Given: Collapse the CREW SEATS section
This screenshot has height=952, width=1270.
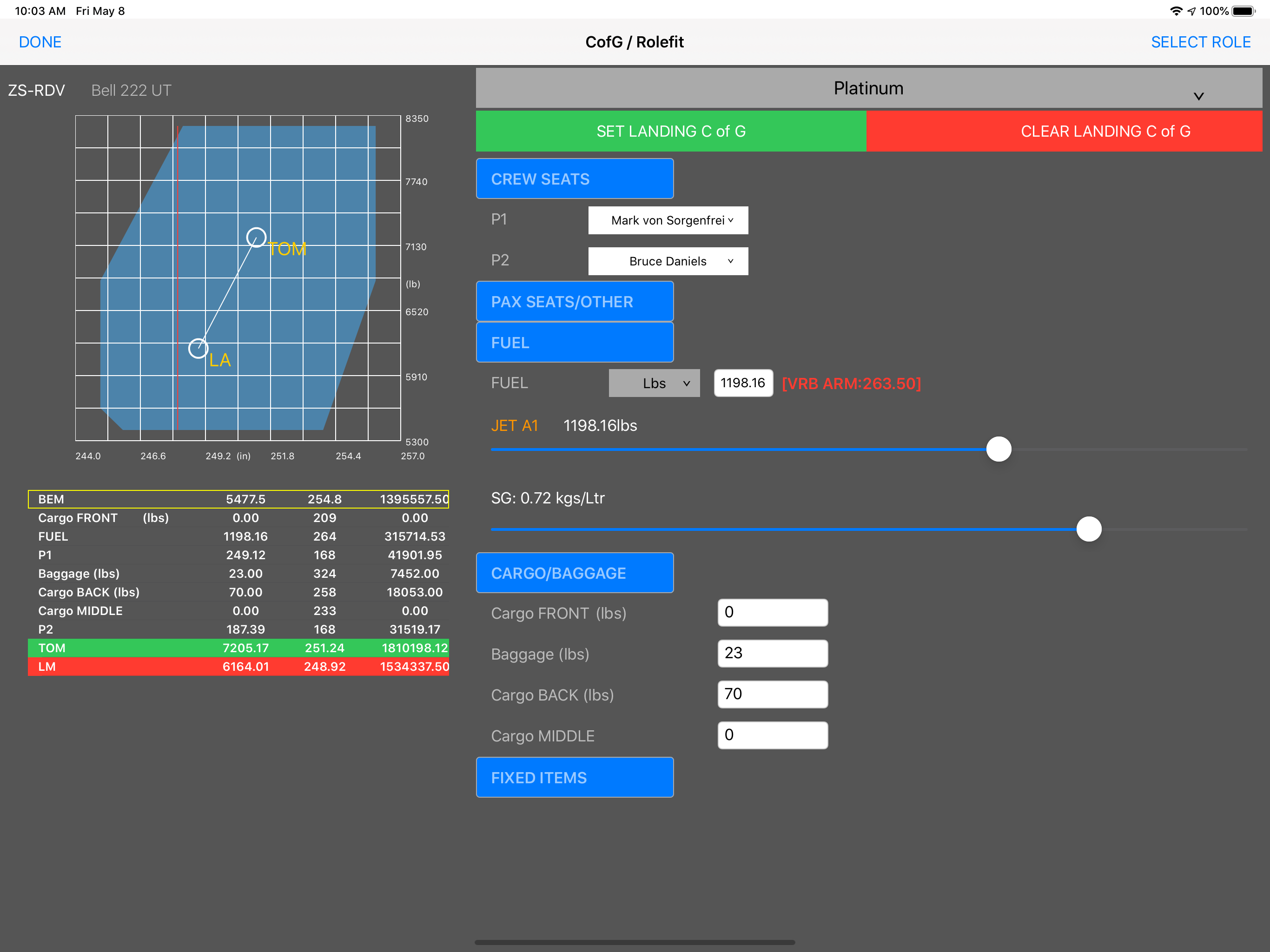Looking at the screenshot, I should (574, 179).
